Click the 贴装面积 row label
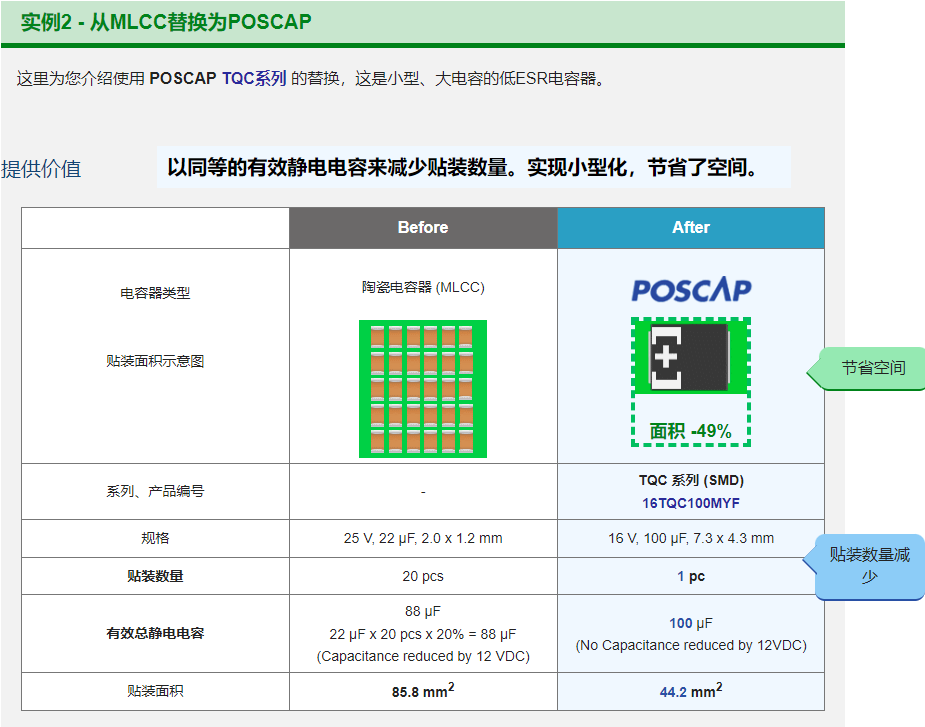 point(155,691)
